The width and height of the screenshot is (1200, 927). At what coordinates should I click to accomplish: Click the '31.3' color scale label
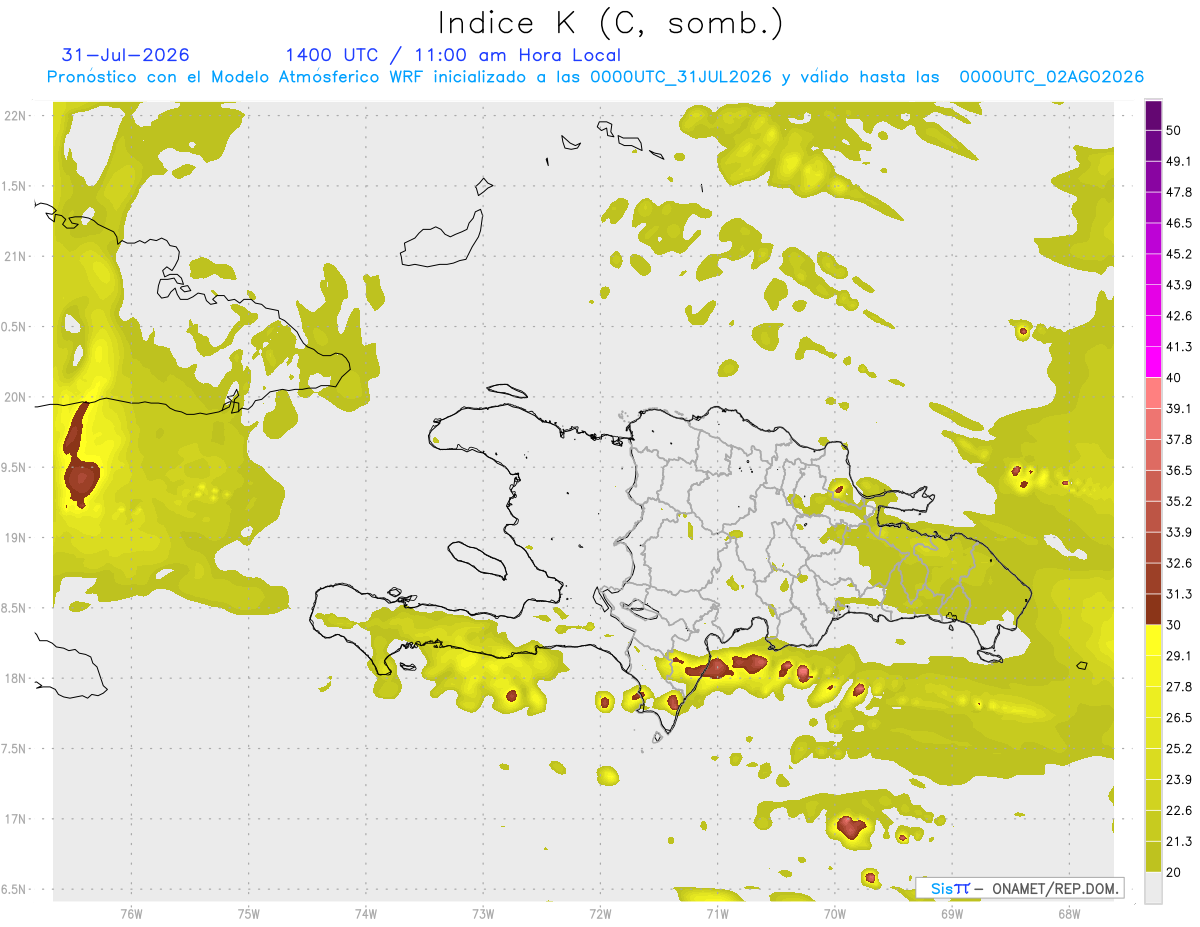click(x=1179, y=594)
